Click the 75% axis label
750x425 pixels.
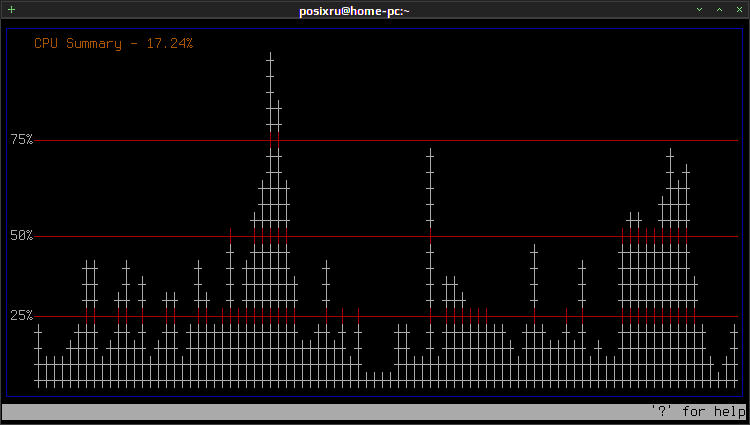[x=22, y=140]
